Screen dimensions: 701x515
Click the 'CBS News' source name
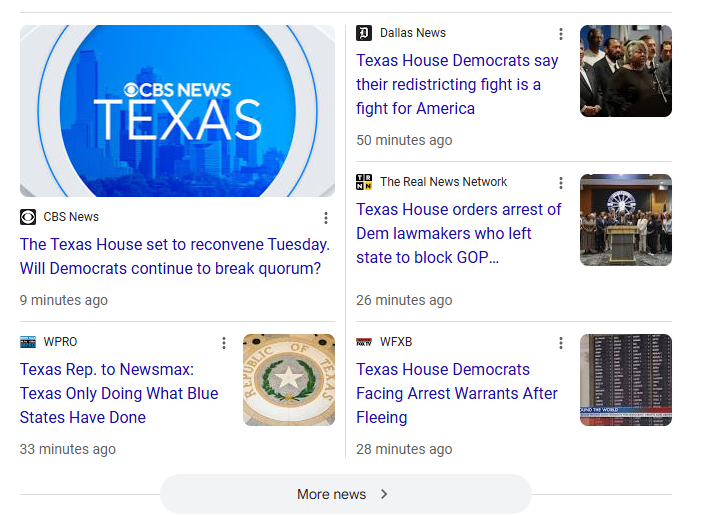pyautogui.click(x=71, y=217)
